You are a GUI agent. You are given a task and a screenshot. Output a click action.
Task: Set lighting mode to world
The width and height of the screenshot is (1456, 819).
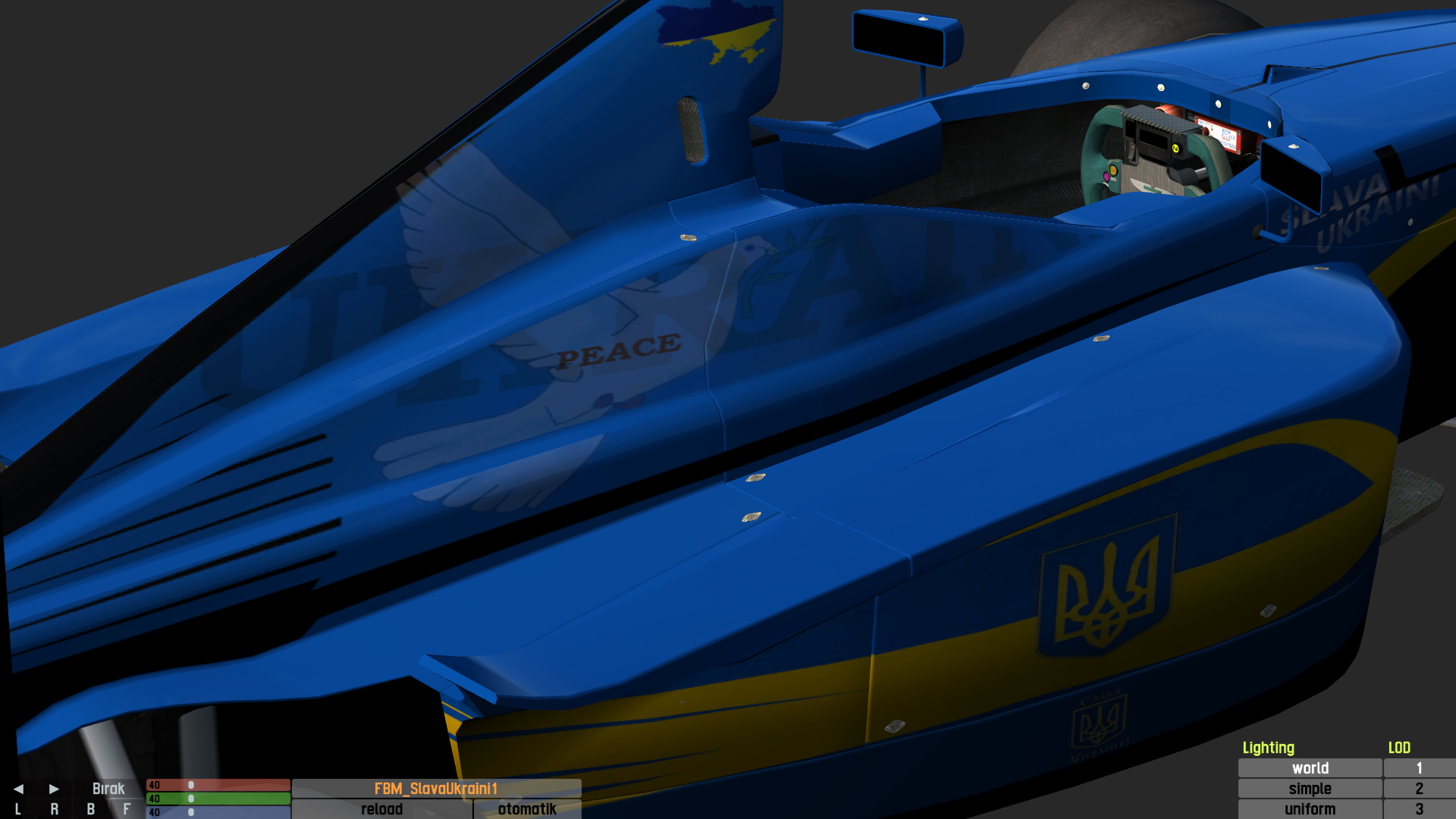[1310, 768]
